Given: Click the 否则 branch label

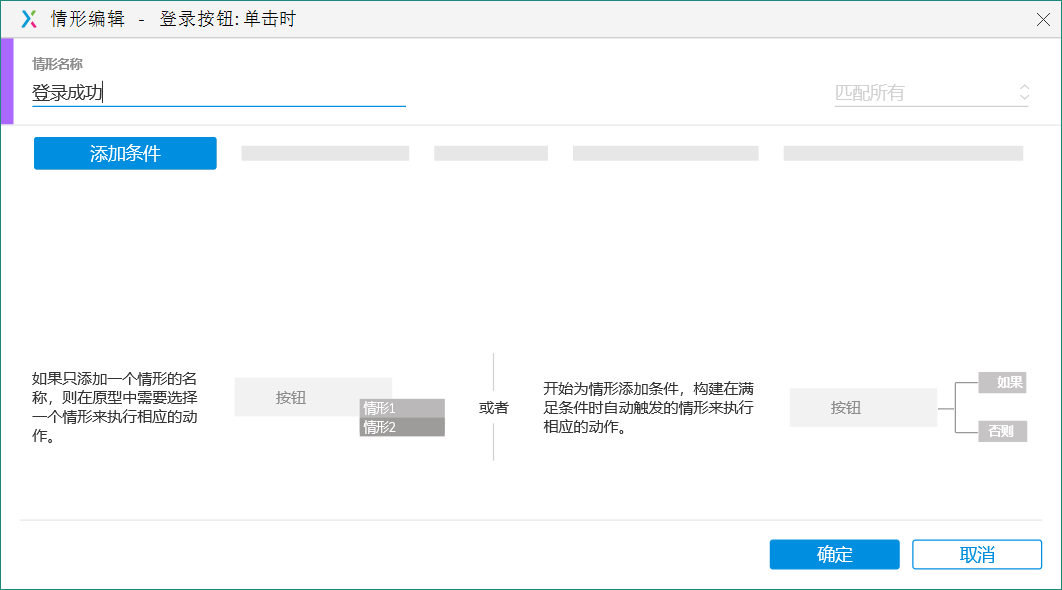Looking at the screenshot, I should click(1003, 431).
